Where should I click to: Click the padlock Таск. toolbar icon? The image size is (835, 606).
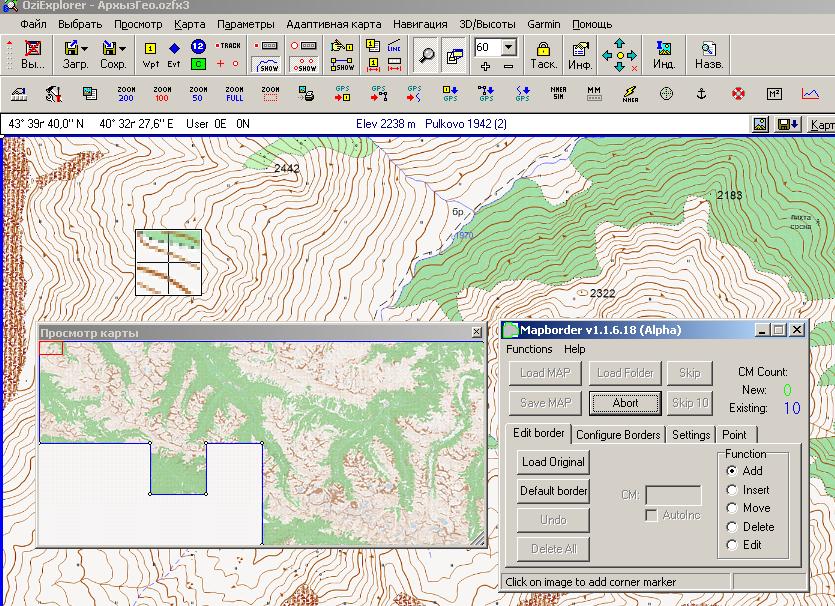(x=543, y=54)
